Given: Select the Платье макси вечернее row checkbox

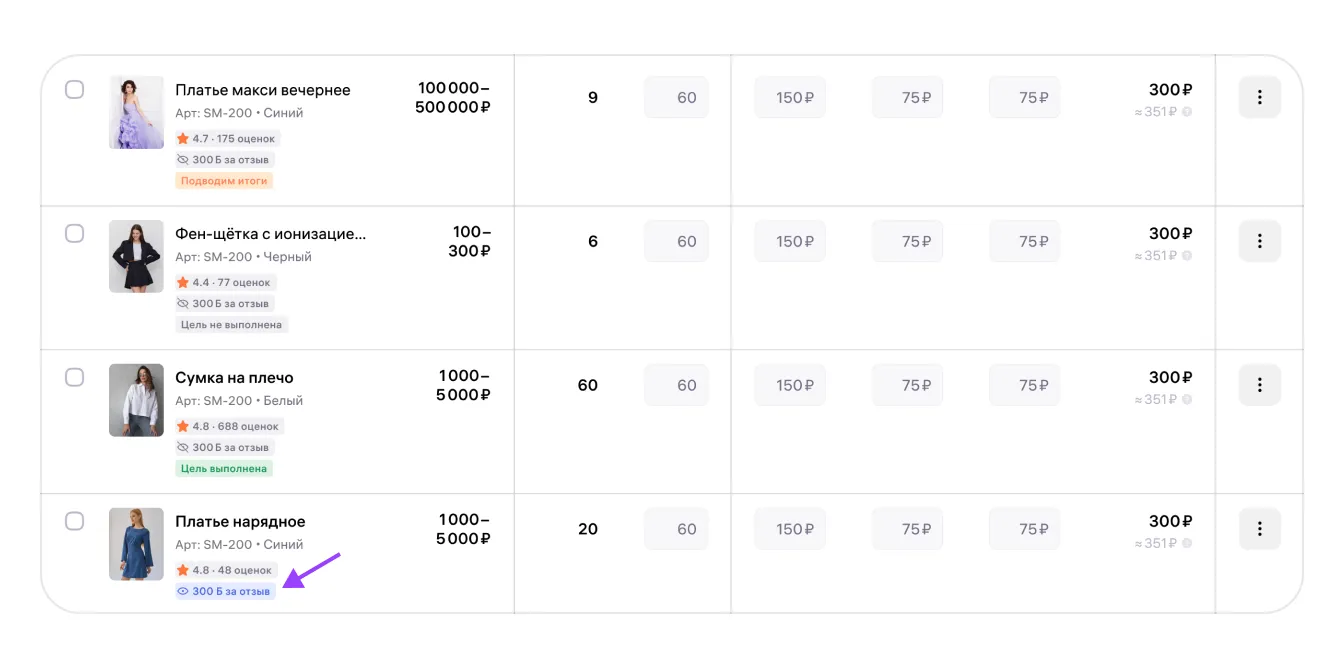Looking at the screenshot, I should (75, 90).
